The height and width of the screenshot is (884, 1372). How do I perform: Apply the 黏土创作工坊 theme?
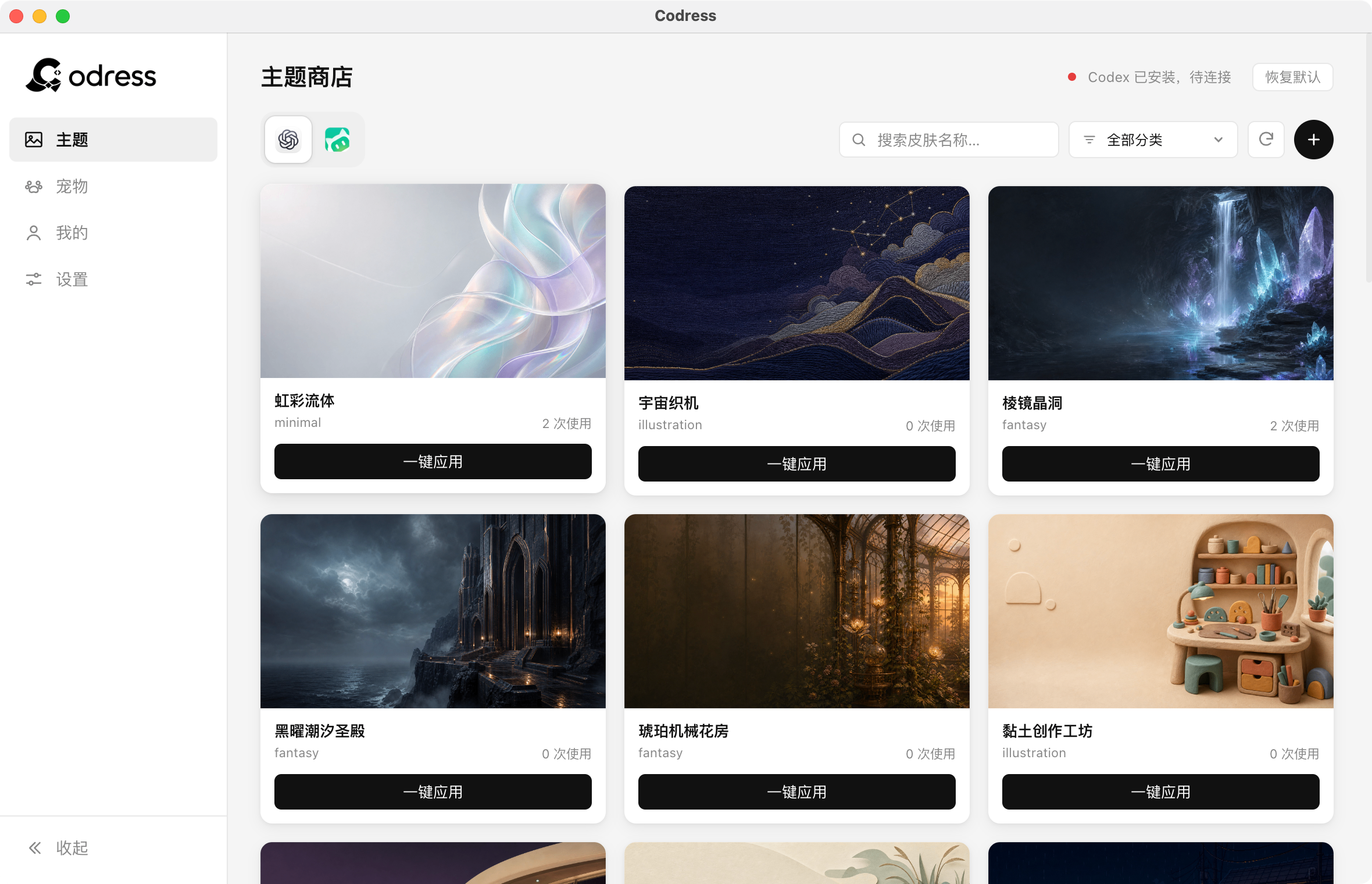tap(1161, 792)
